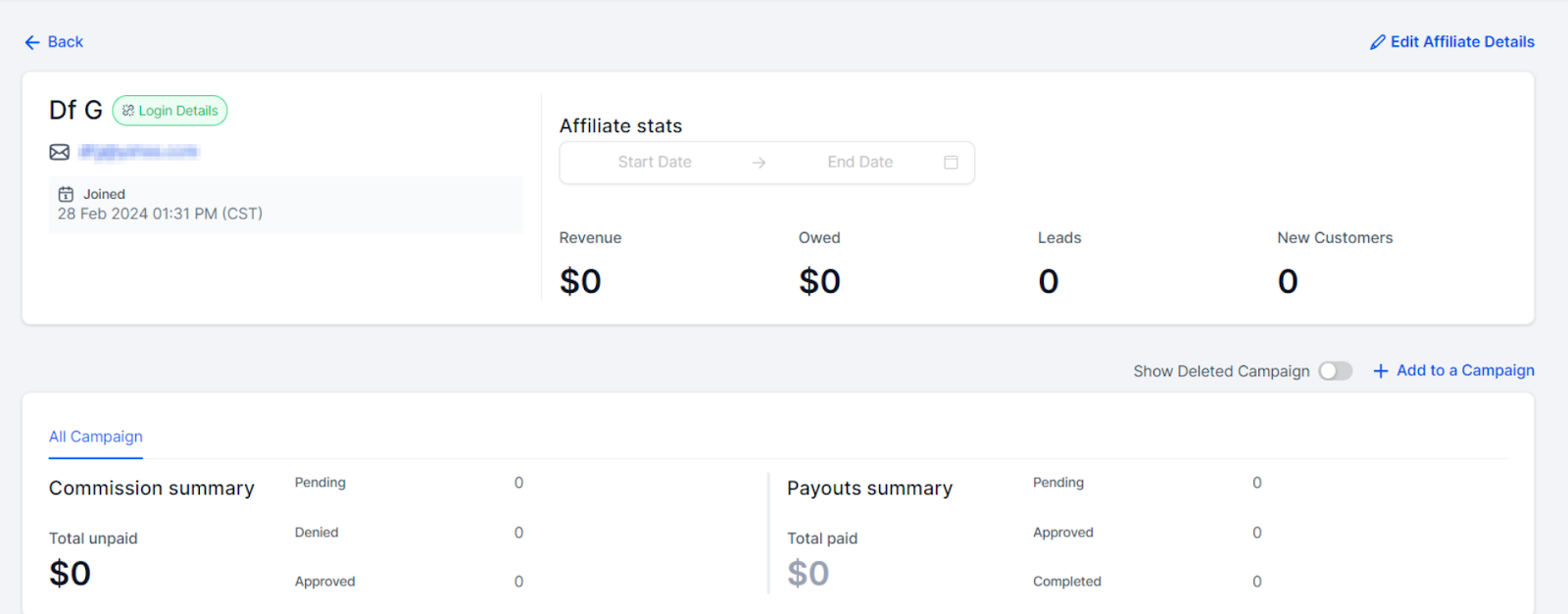
Task: Click the blurred affiliate email address
Action: (138, 152)
